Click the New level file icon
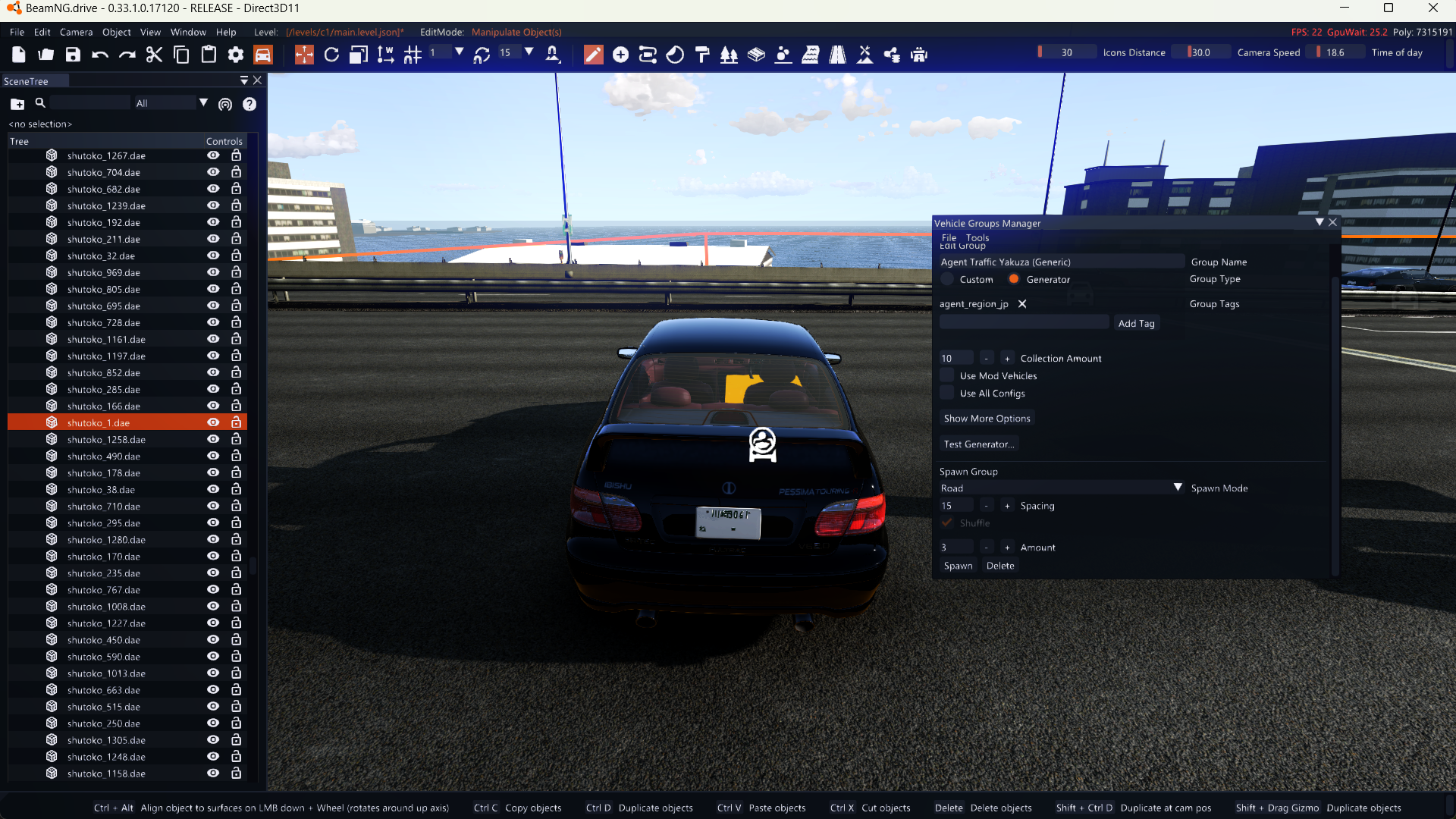This screenshot has width=1456, height=819. pos(19,55)
